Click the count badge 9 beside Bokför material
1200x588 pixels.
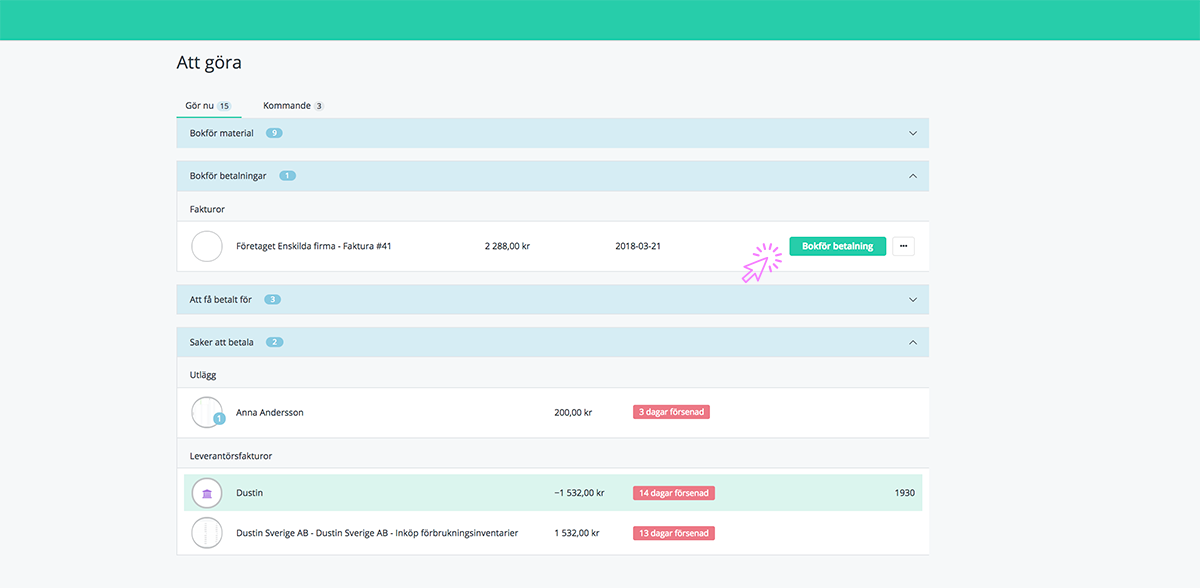(274, 133)
